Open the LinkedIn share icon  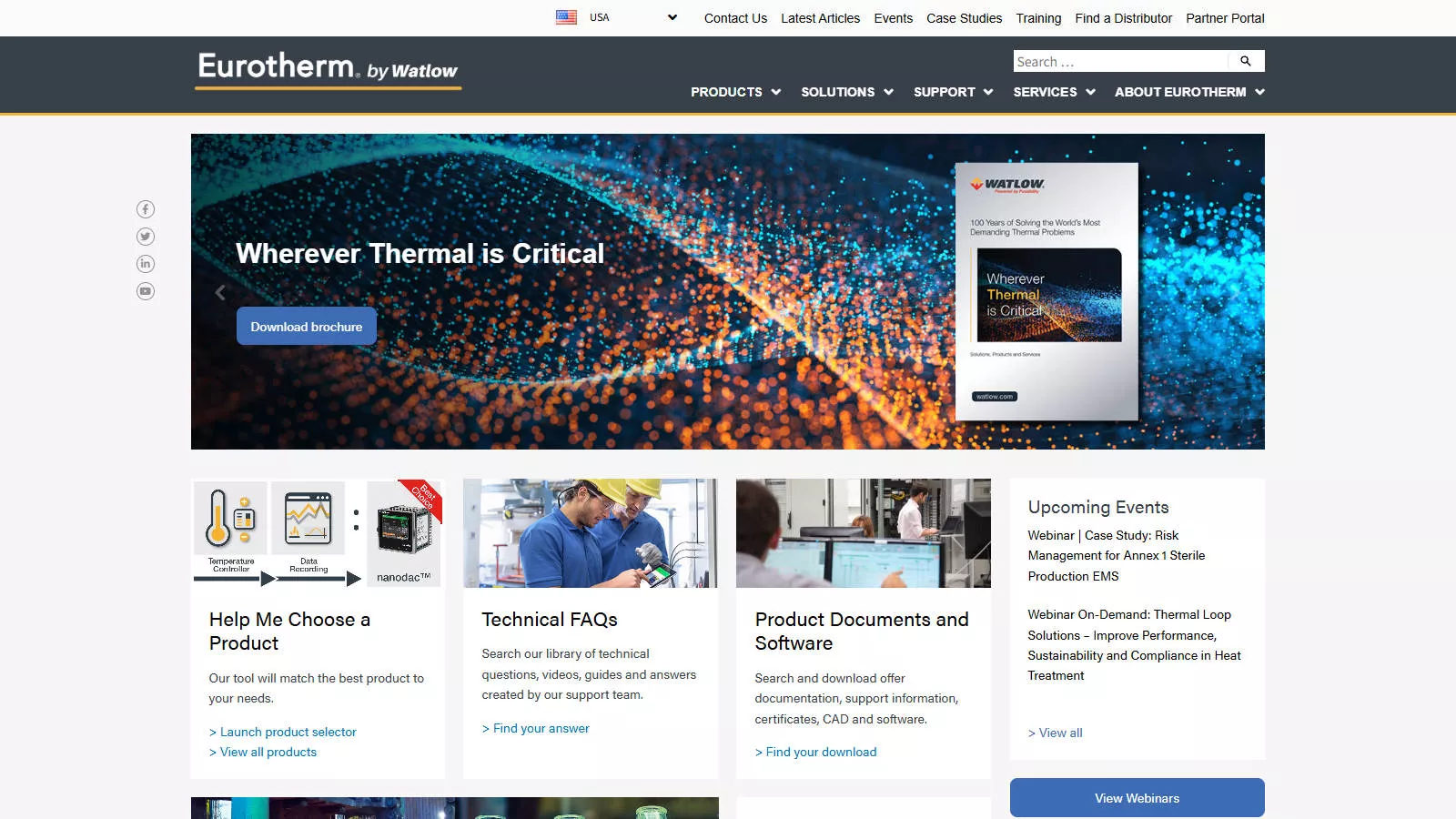tap(146, 264)
